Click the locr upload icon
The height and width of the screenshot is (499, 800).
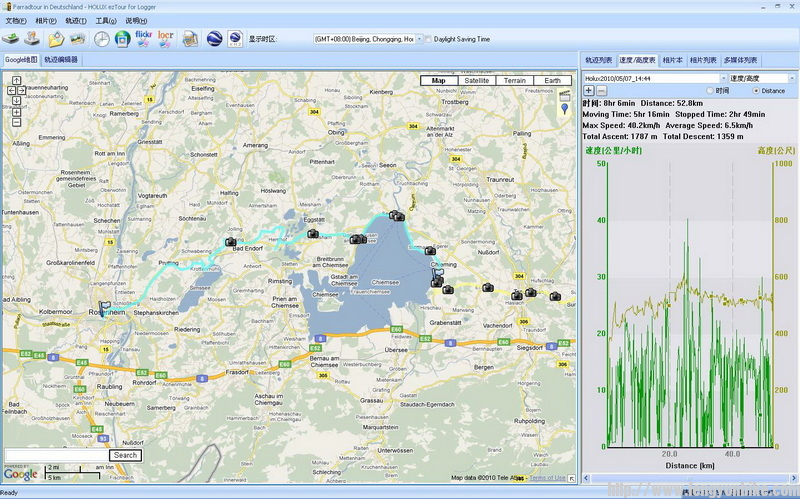coord(166,39)
